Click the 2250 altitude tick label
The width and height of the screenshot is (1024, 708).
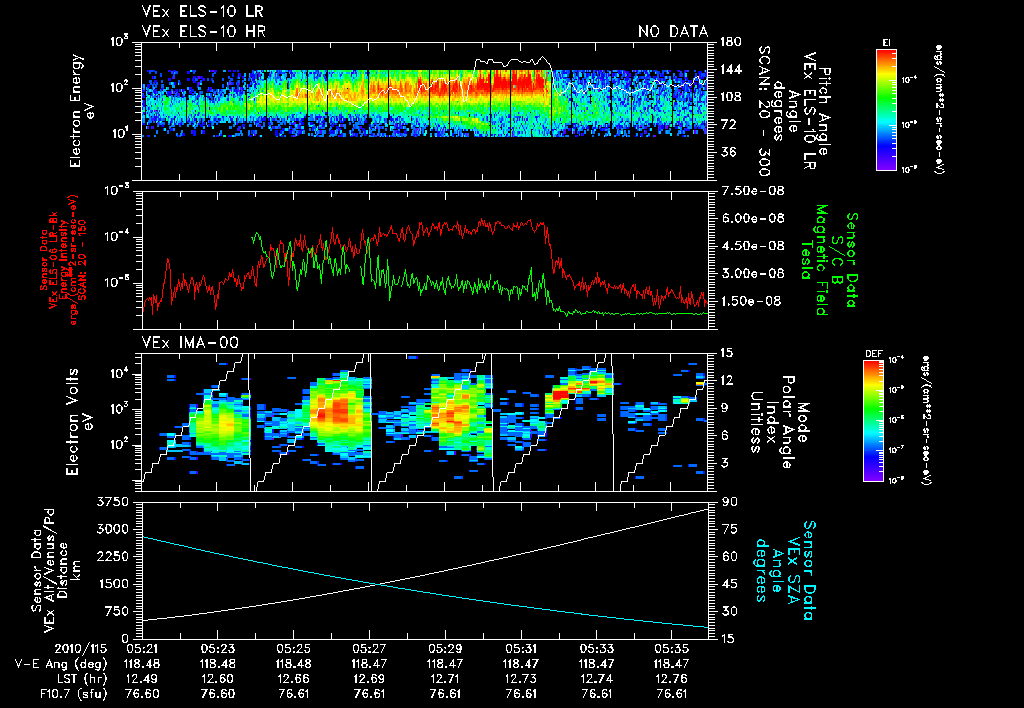(112, 556)
